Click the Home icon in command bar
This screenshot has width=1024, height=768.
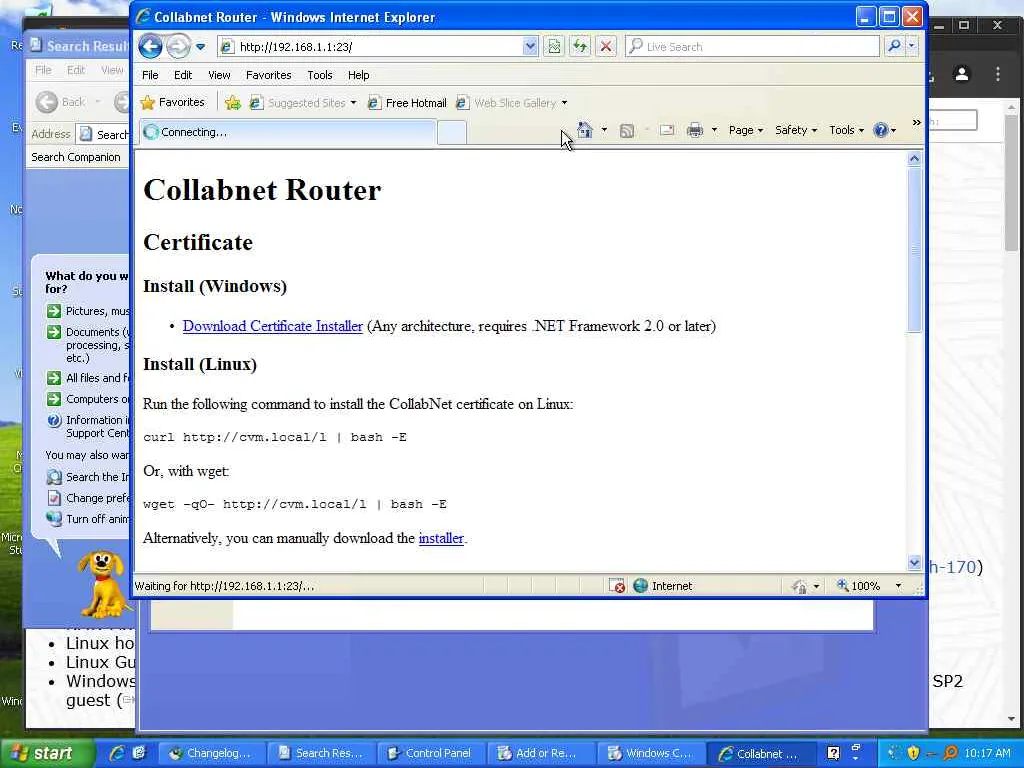(584, 130)
